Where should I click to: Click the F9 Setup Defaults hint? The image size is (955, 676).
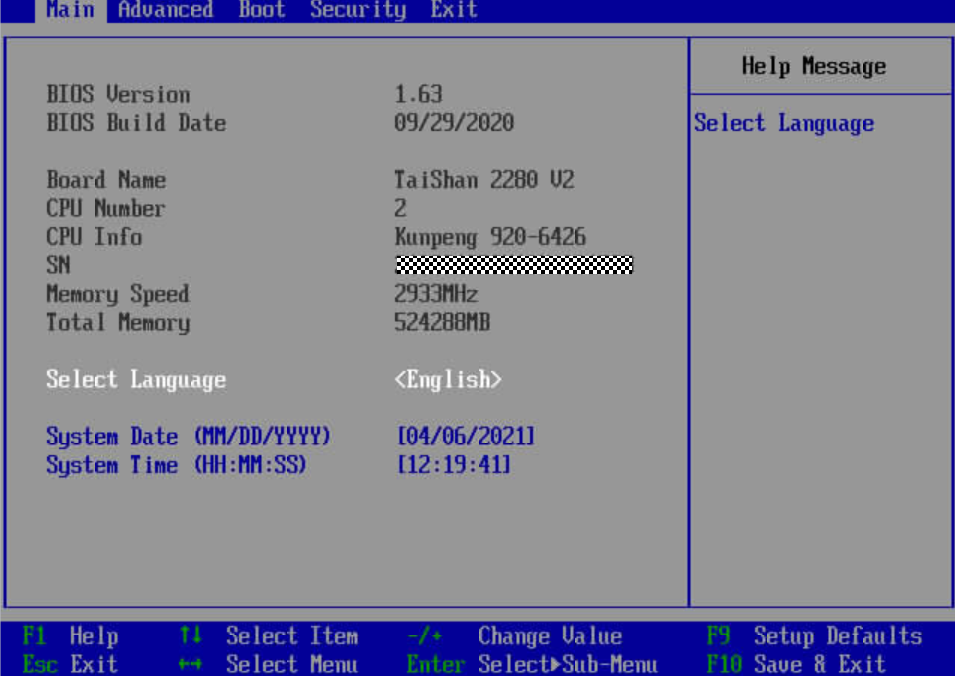pos(814,636)
